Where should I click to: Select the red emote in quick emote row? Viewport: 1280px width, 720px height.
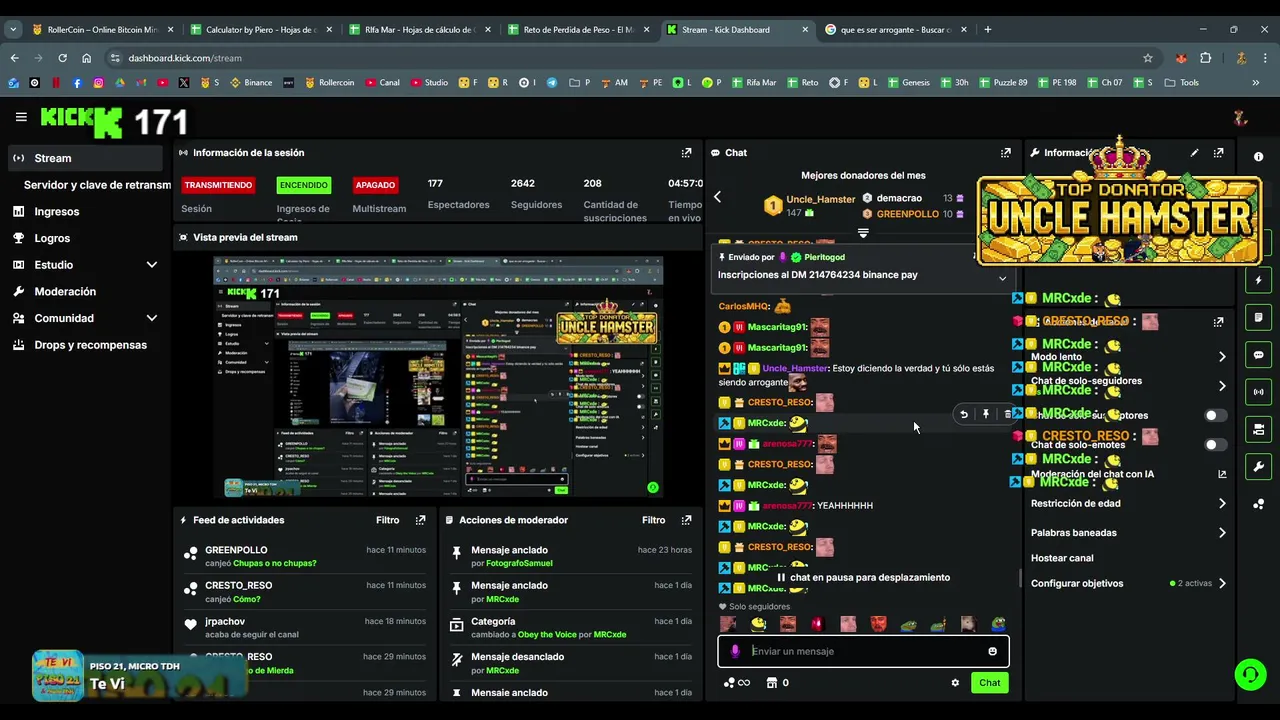(x=817, y=624)
